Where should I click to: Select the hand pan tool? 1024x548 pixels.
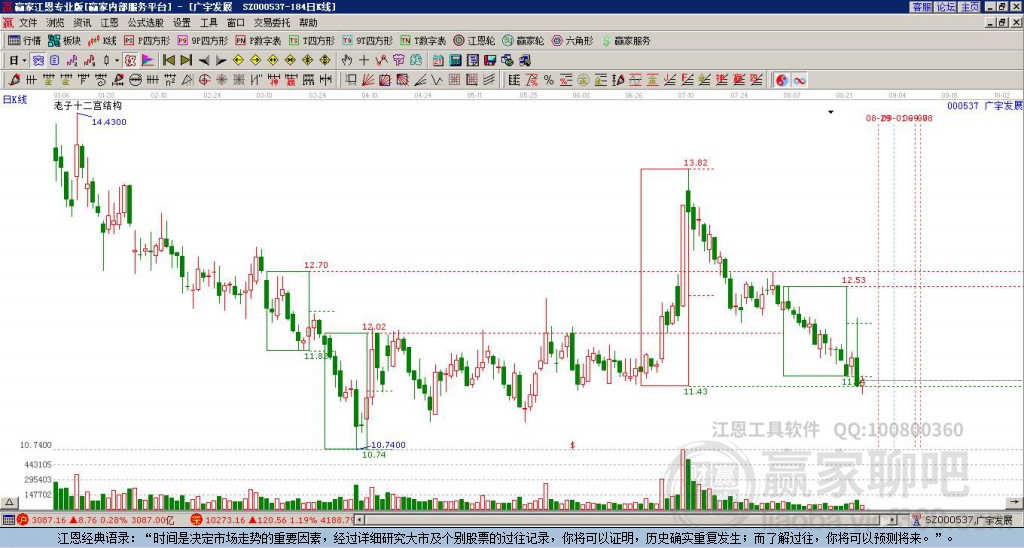click(x=347, y=61)
